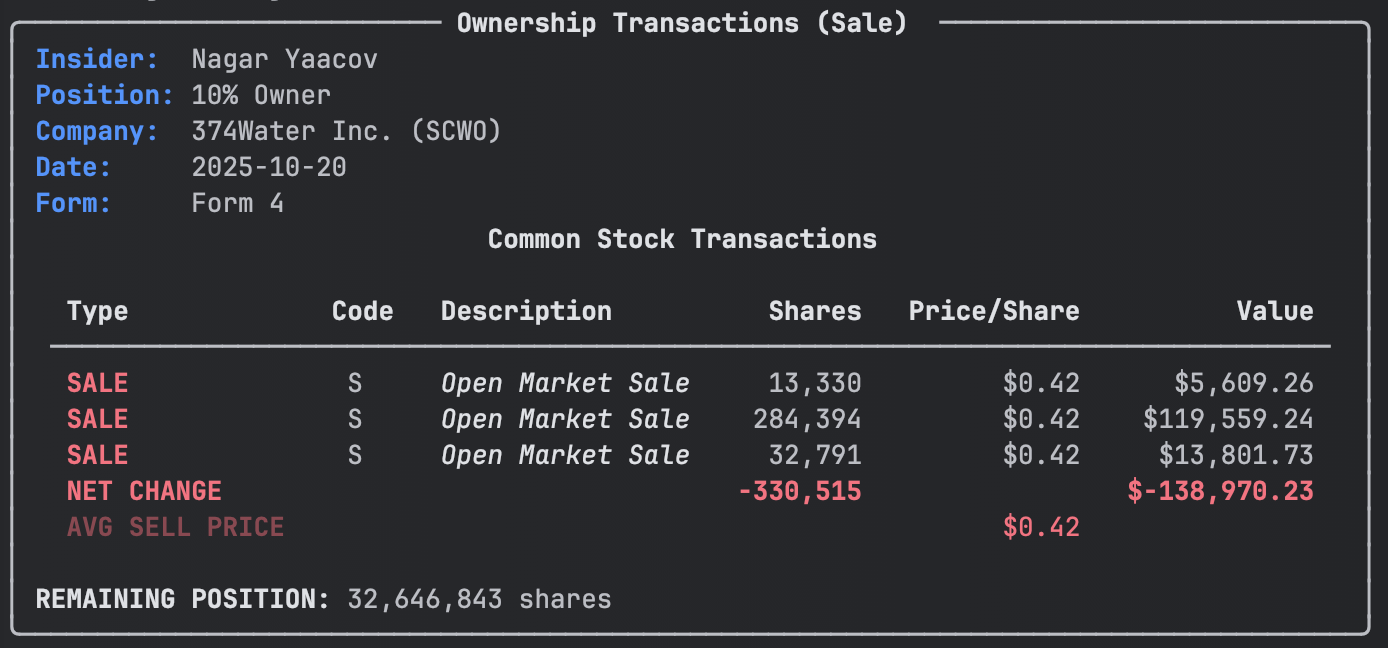Click the "Form 4" value
1388x648 pixels.
(x=238, y=203)
